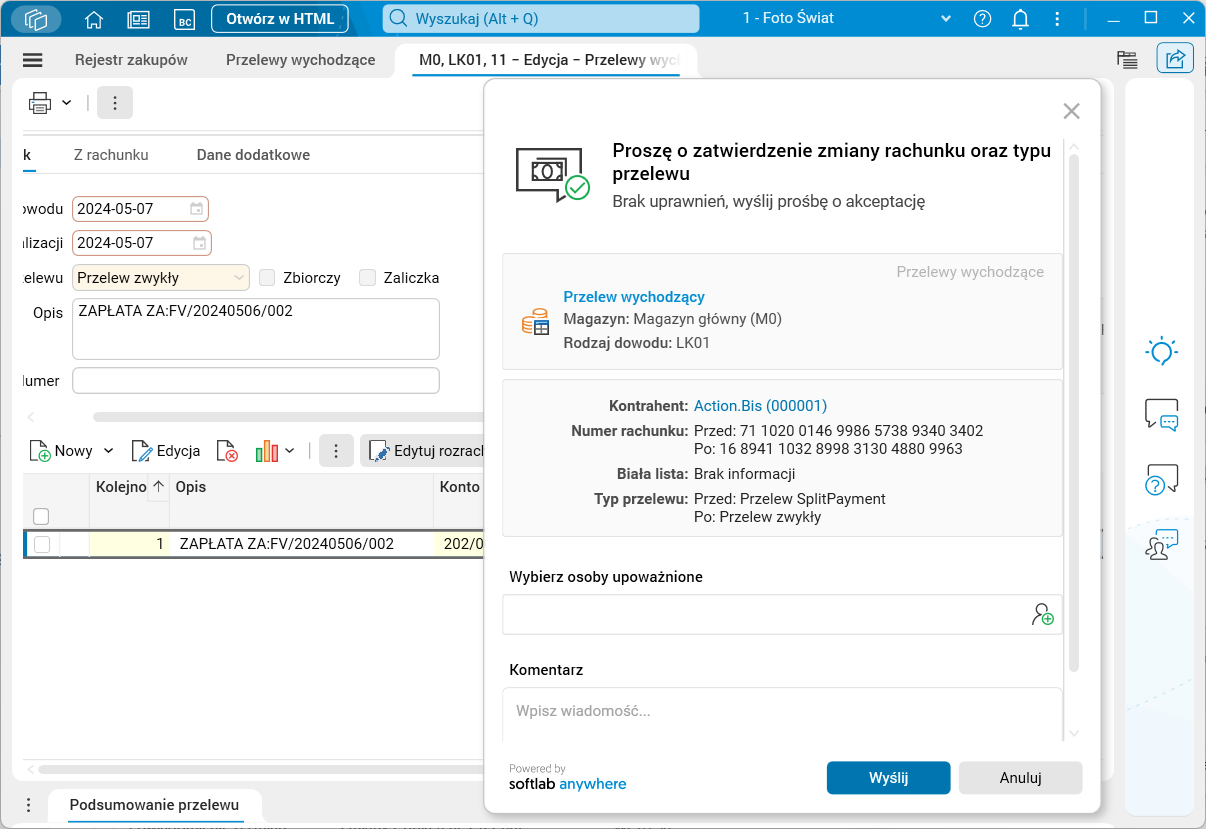Expand the Przelew zwykły transfer type dropdown
Viewport: 1206px width, 829px height.
(238, 278)
